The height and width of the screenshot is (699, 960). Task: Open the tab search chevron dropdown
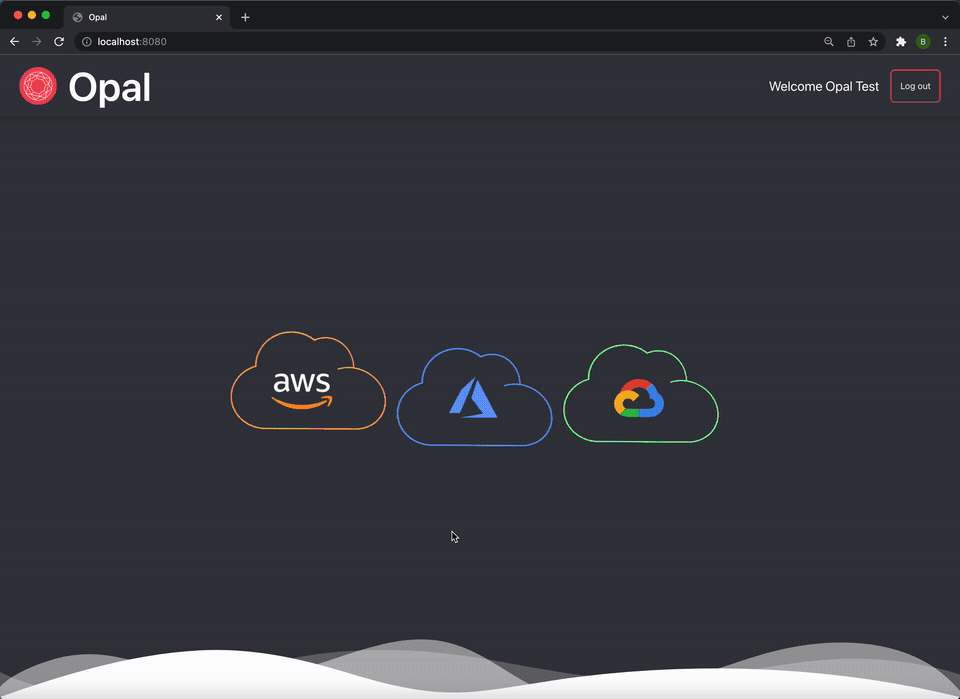pyautogui.click(x=945, y=17)
